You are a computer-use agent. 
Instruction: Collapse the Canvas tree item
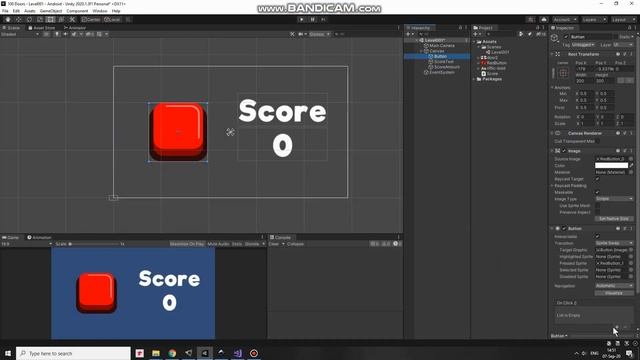click(x=422, y=51)
